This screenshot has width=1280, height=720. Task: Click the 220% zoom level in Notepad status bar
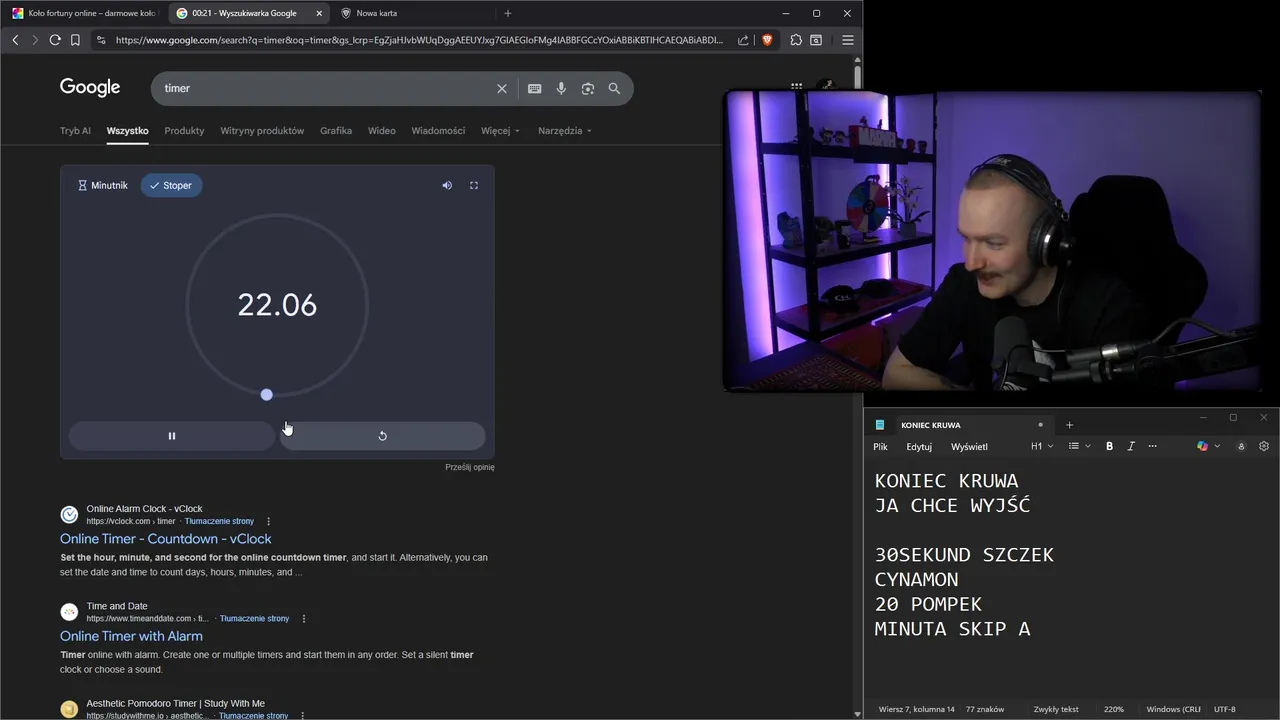(1114, 709)
